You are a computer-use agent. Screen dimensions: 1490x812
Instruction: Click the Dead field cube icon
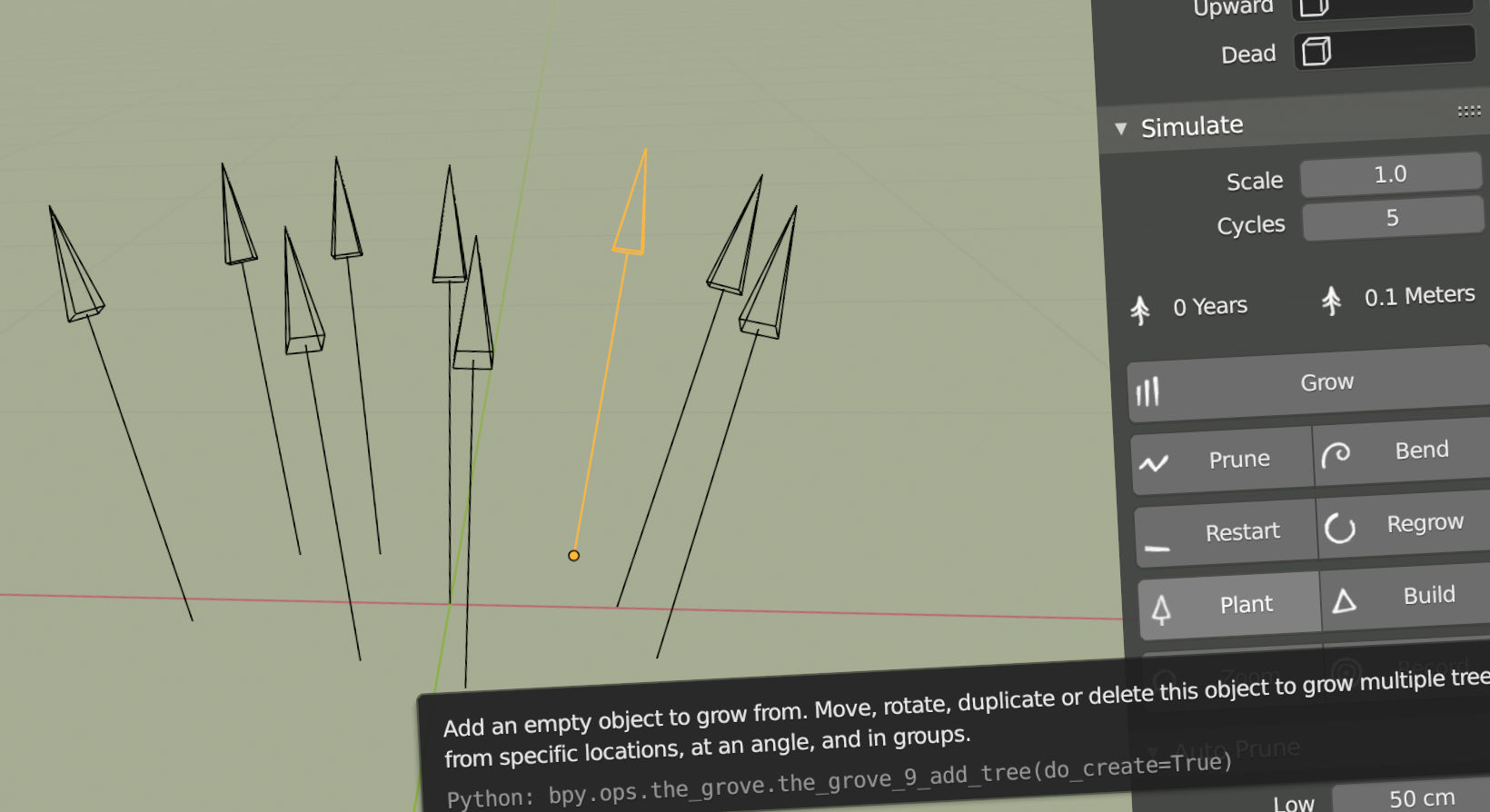(1316, 52)
